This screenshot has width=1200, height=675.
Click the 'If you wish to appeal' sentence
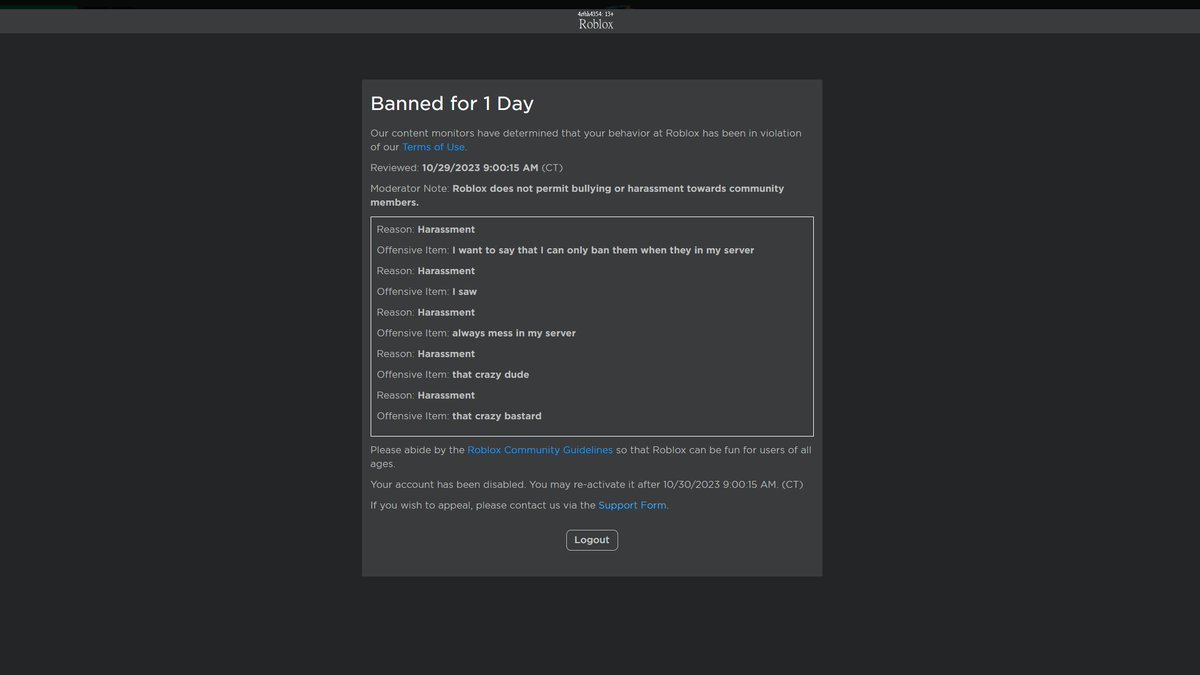[519, 505]
